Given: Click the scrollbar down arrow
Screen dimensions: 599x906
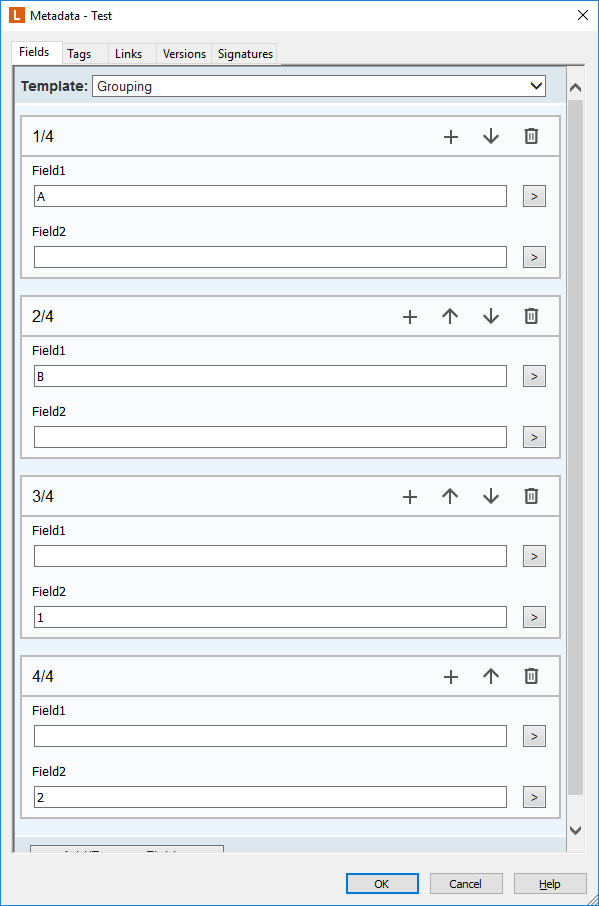Looking at the screenshot, I should pos(575,830).
